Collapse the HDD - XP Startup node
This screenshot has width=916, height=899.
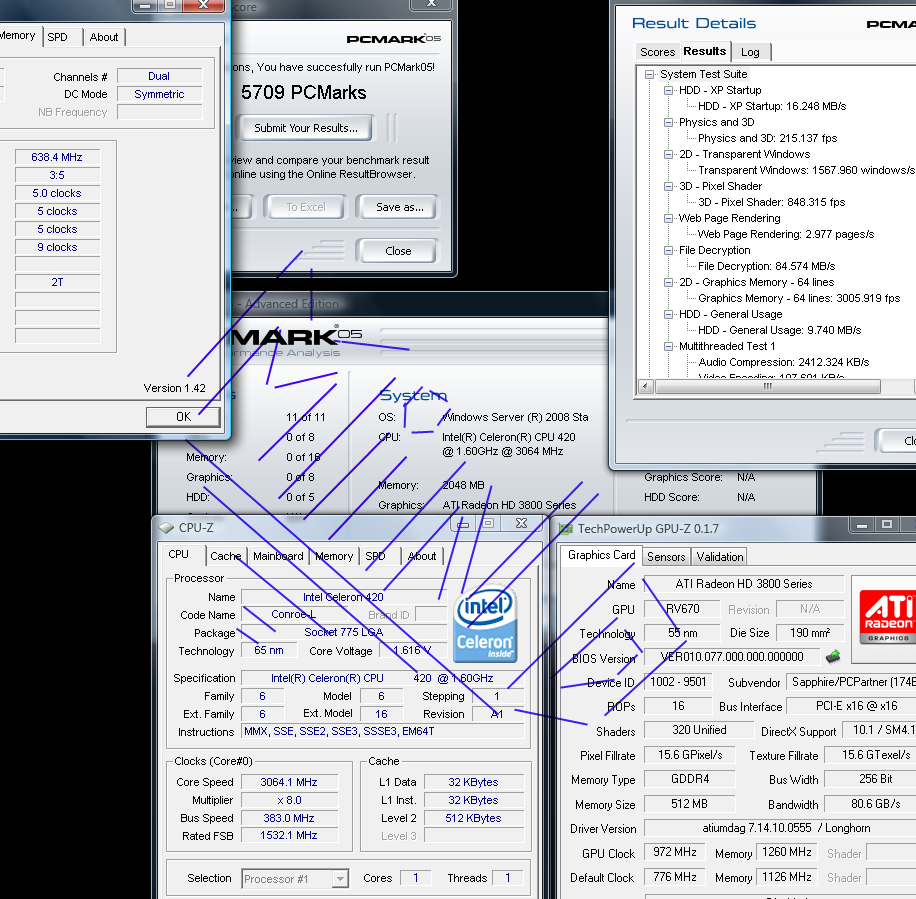(x=668, y=91)
